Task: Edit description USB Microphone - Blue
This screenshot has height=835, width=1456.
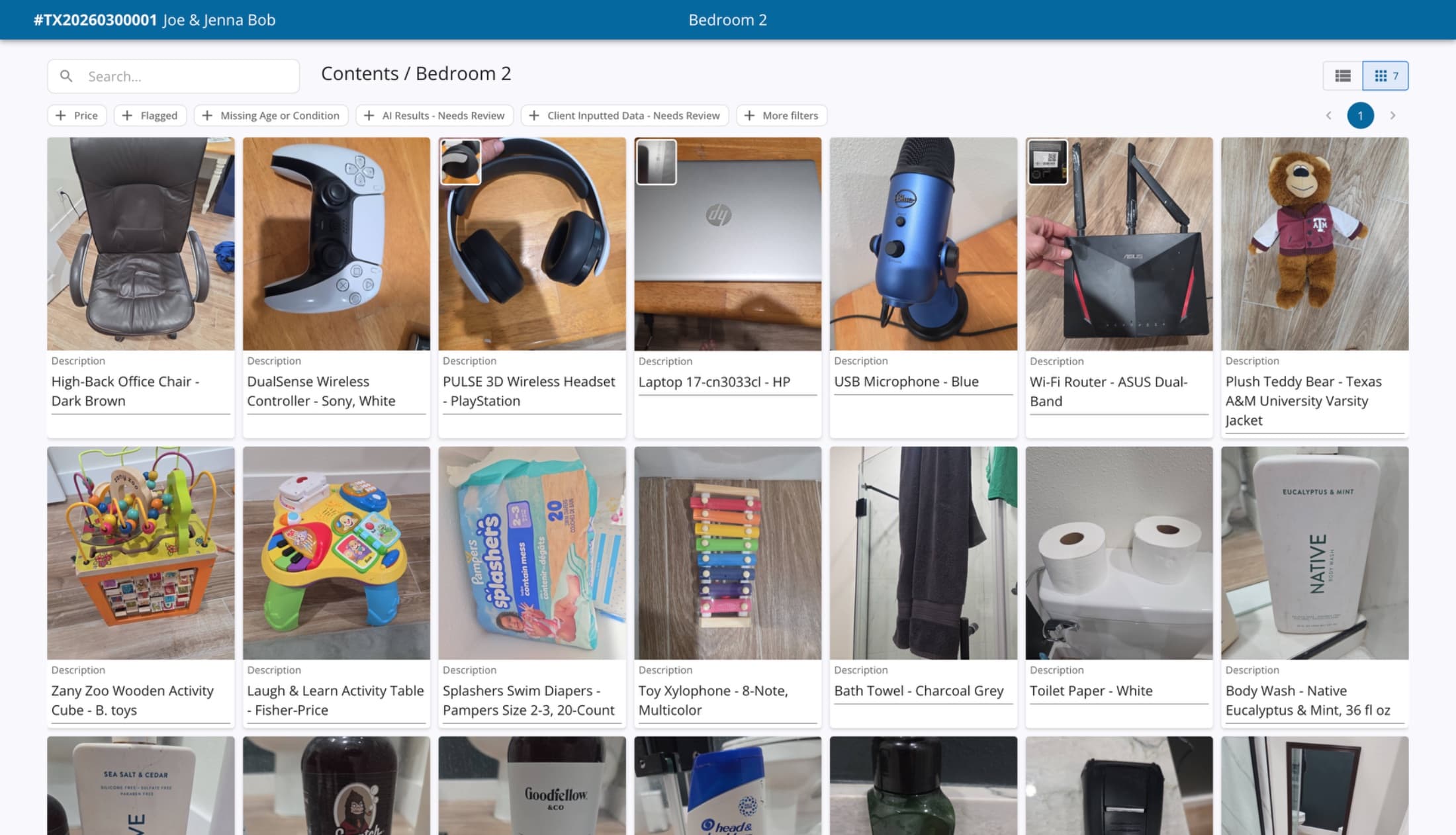Action: point(923,382)
